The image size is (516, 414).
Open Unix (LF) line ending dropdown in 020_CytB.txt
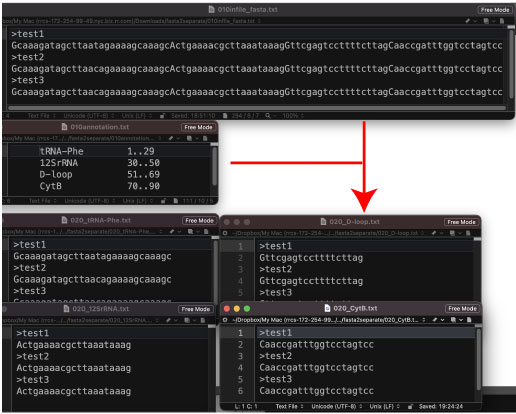pos(384,407)
